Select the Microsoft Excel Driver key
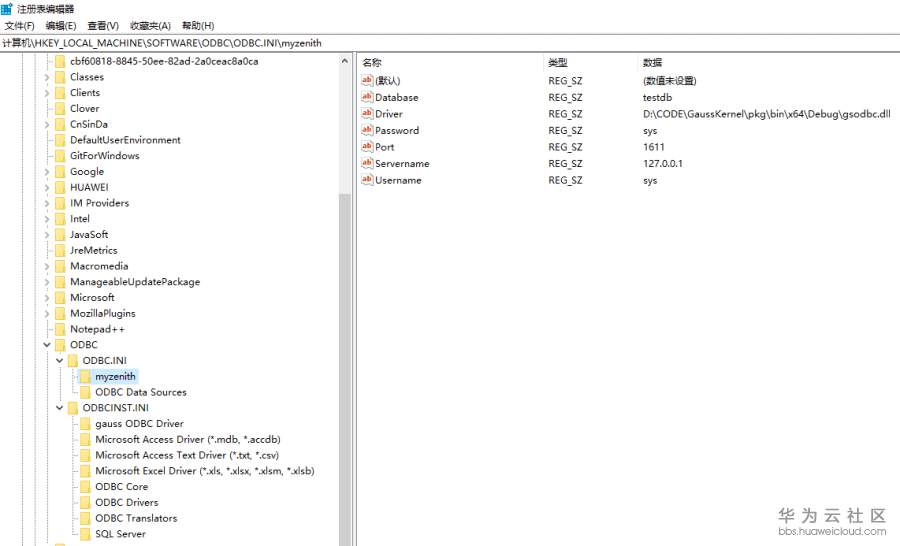Image resolution: width=900 pixels, height=546 pixels. coord(205,471)
